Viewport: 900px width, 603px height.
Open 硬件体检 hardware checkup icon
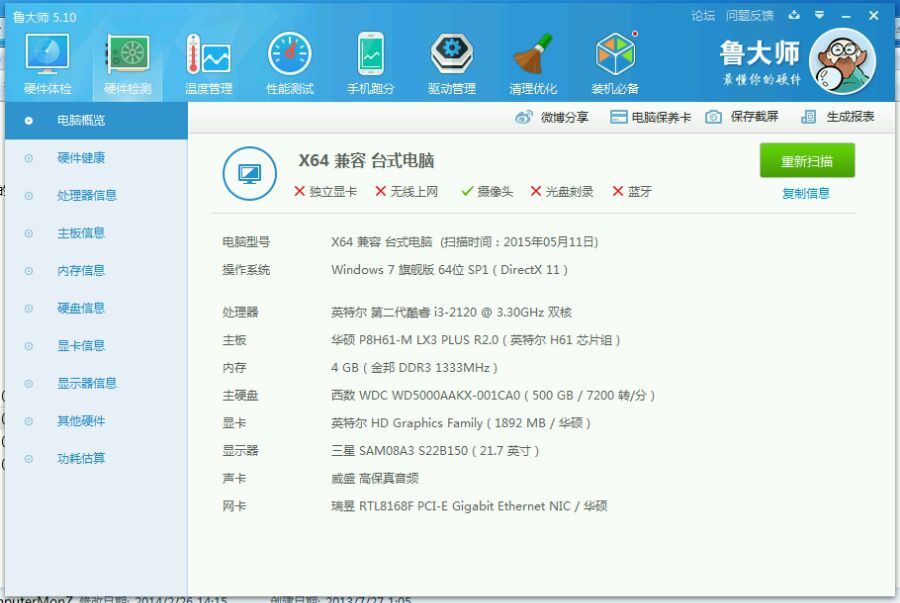[47, 55]
